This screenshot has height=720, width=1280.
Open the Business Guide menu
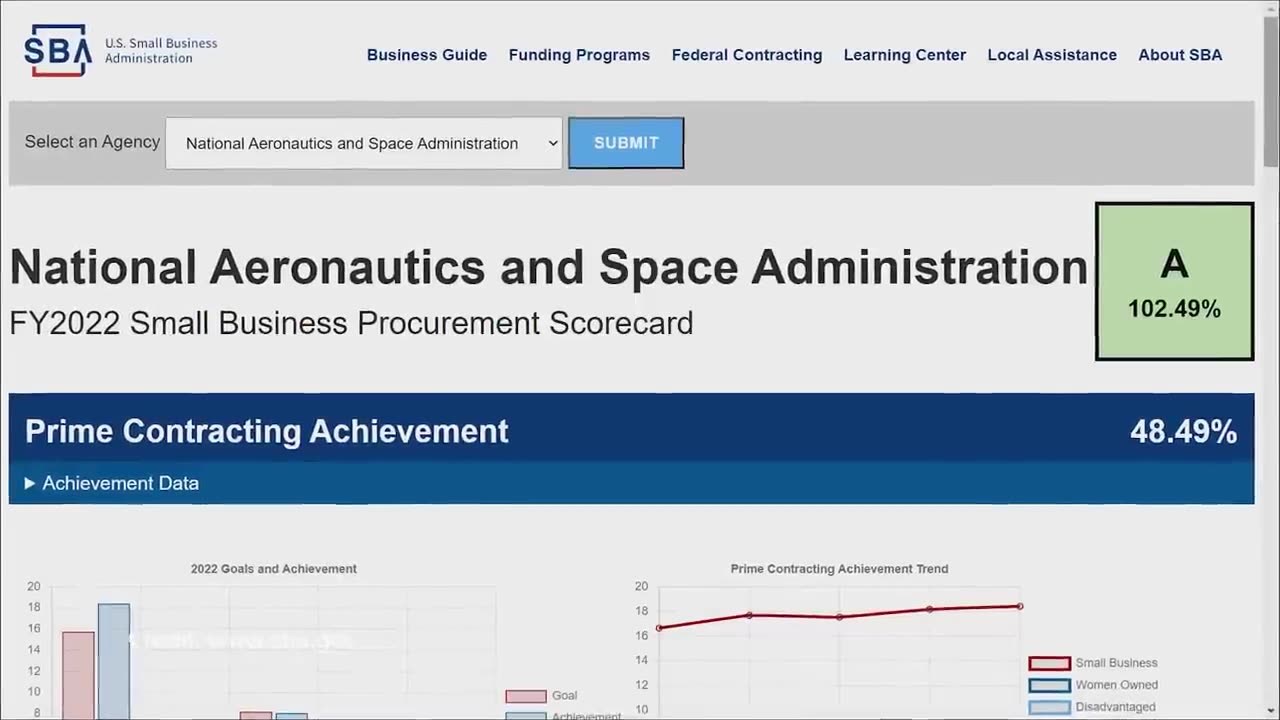[427, 55]
